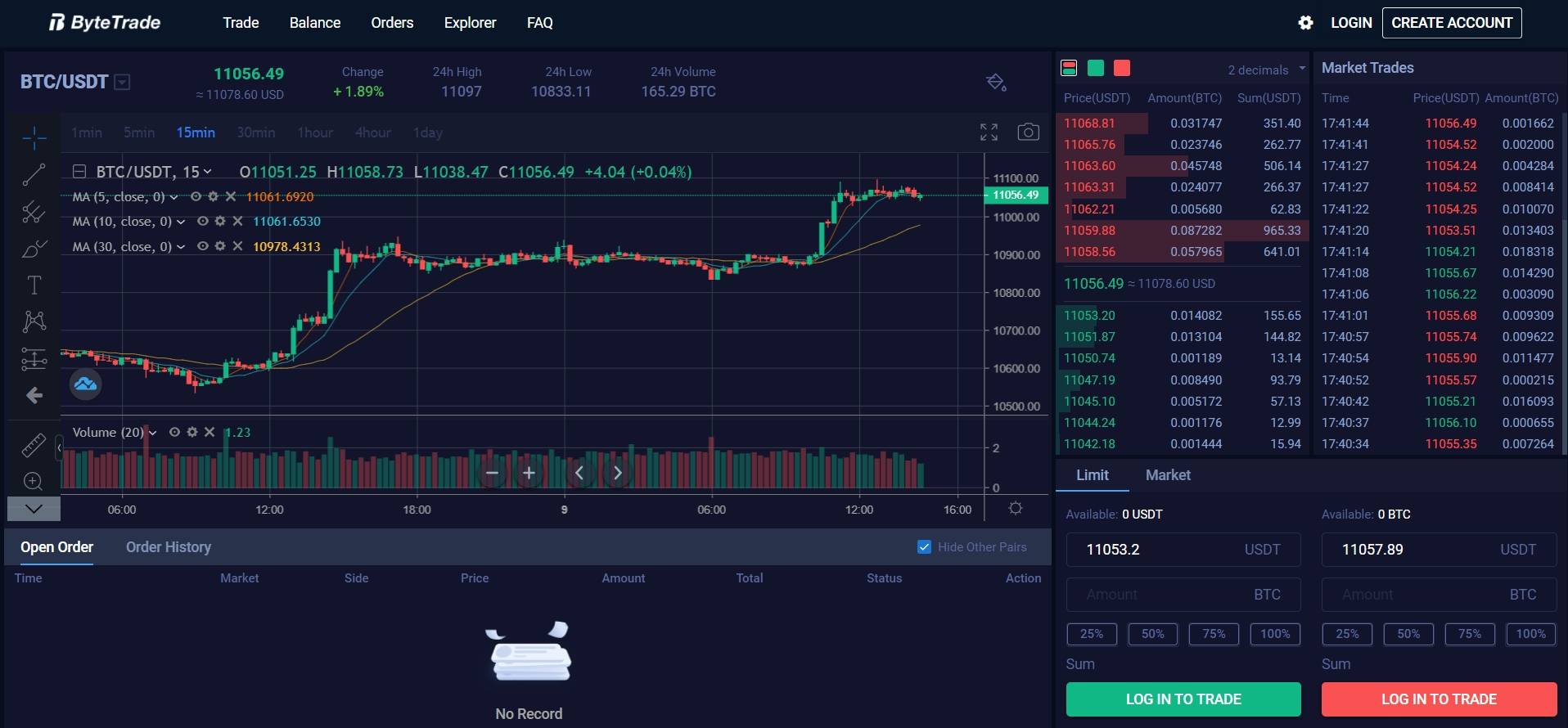Expand MA 5 indicator options arrow
Image resolution: width=1568 pixels, height=728 pixels.
click(x=173, y=197)
